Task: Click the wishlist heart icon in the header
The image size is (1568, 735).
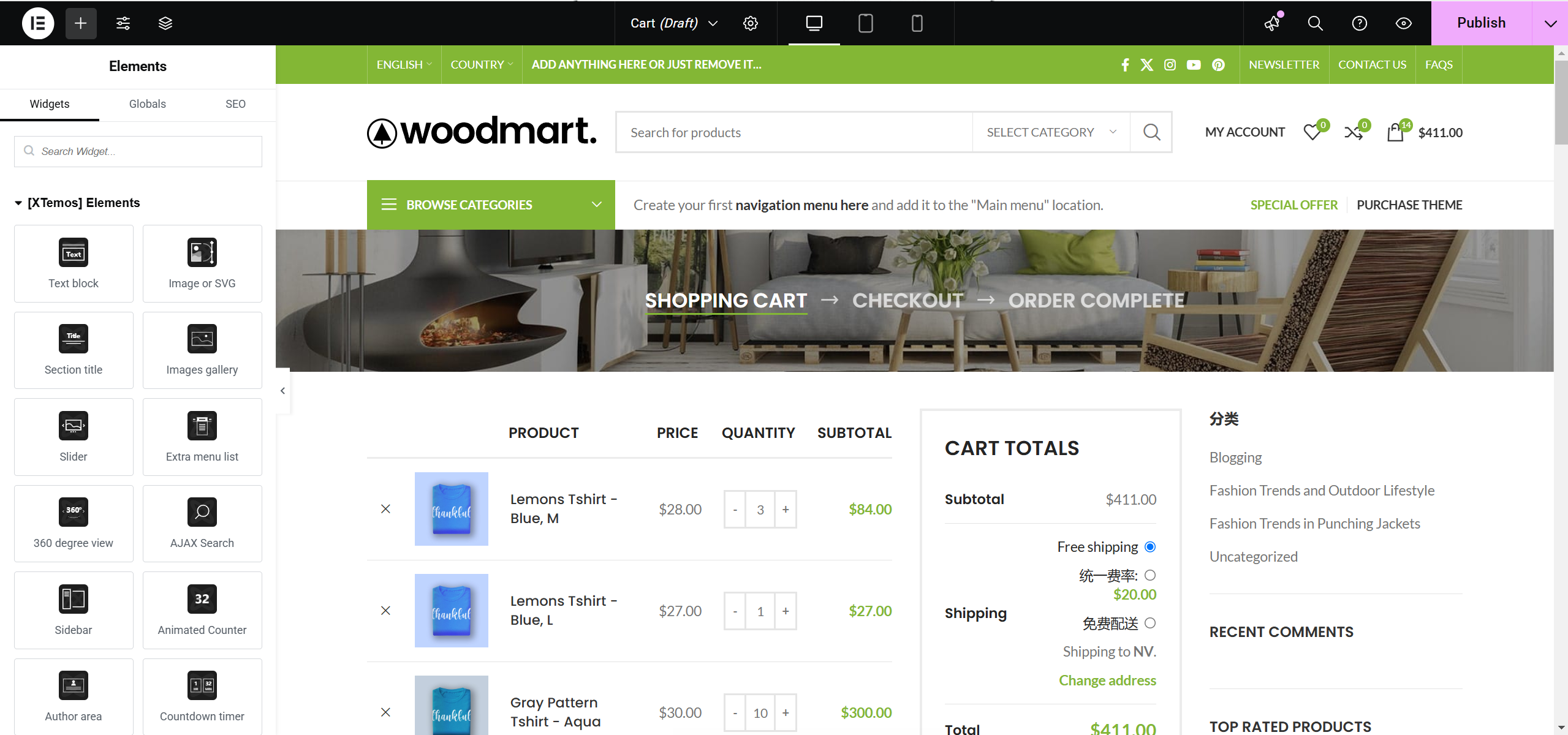Action: (x=1311, y=132)
